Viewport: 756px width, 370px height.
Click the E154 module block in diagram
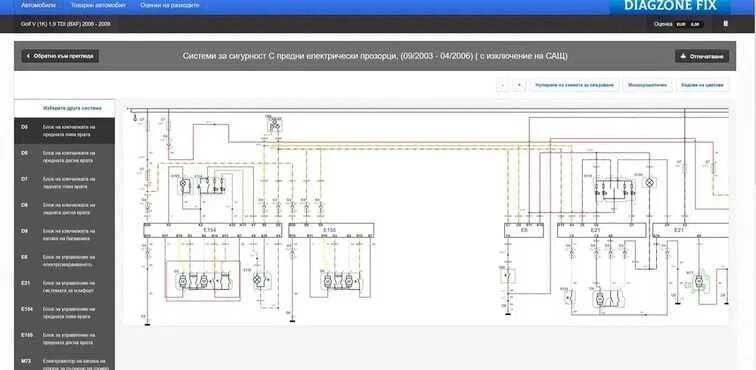[x=213, y=230]
